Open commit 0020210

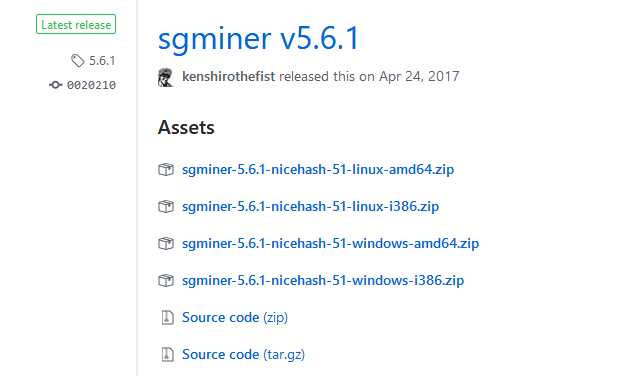click(x=91, y=85)
